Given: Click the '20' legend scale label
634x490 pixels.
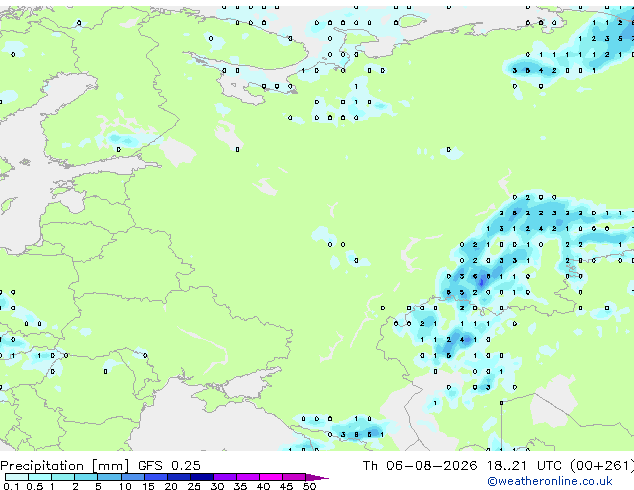Looking at the screenshot, I should click(x=171, y=486).
